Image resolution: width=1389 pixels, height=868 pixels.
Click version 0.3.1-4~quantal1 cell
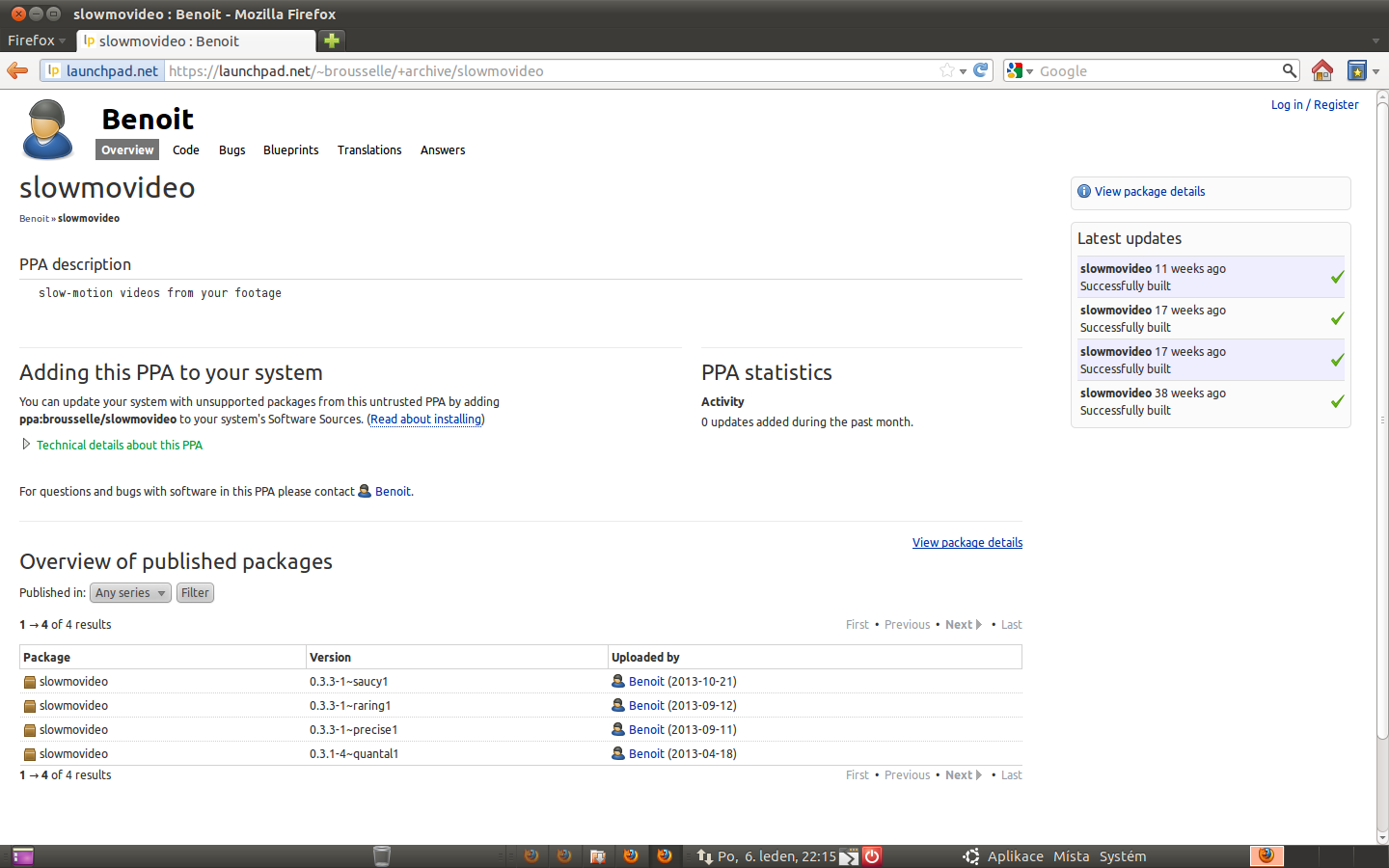pyautogui.click(x=354, y=753)
